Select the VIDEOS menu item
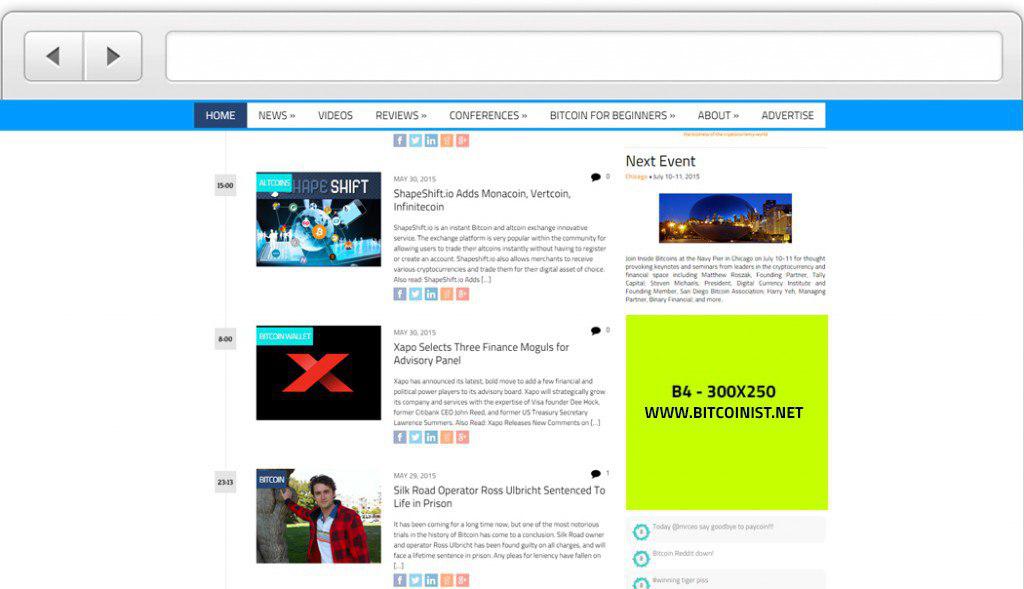This screenshot has height=589, width=1024. click(x=335, y=115)
